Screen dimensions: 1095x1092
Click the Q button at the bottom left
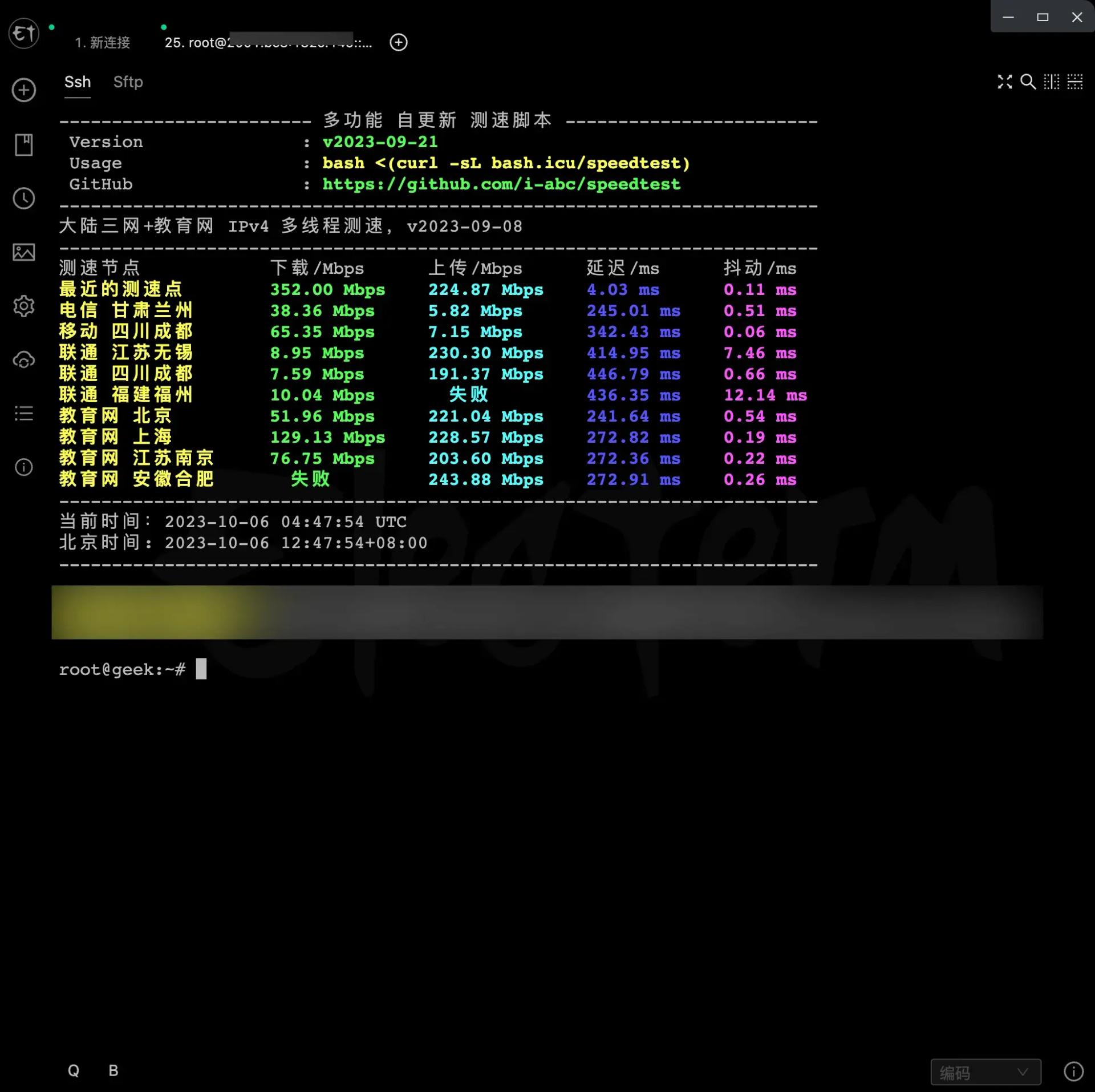pyautogui.click(x=74, y=1070)
